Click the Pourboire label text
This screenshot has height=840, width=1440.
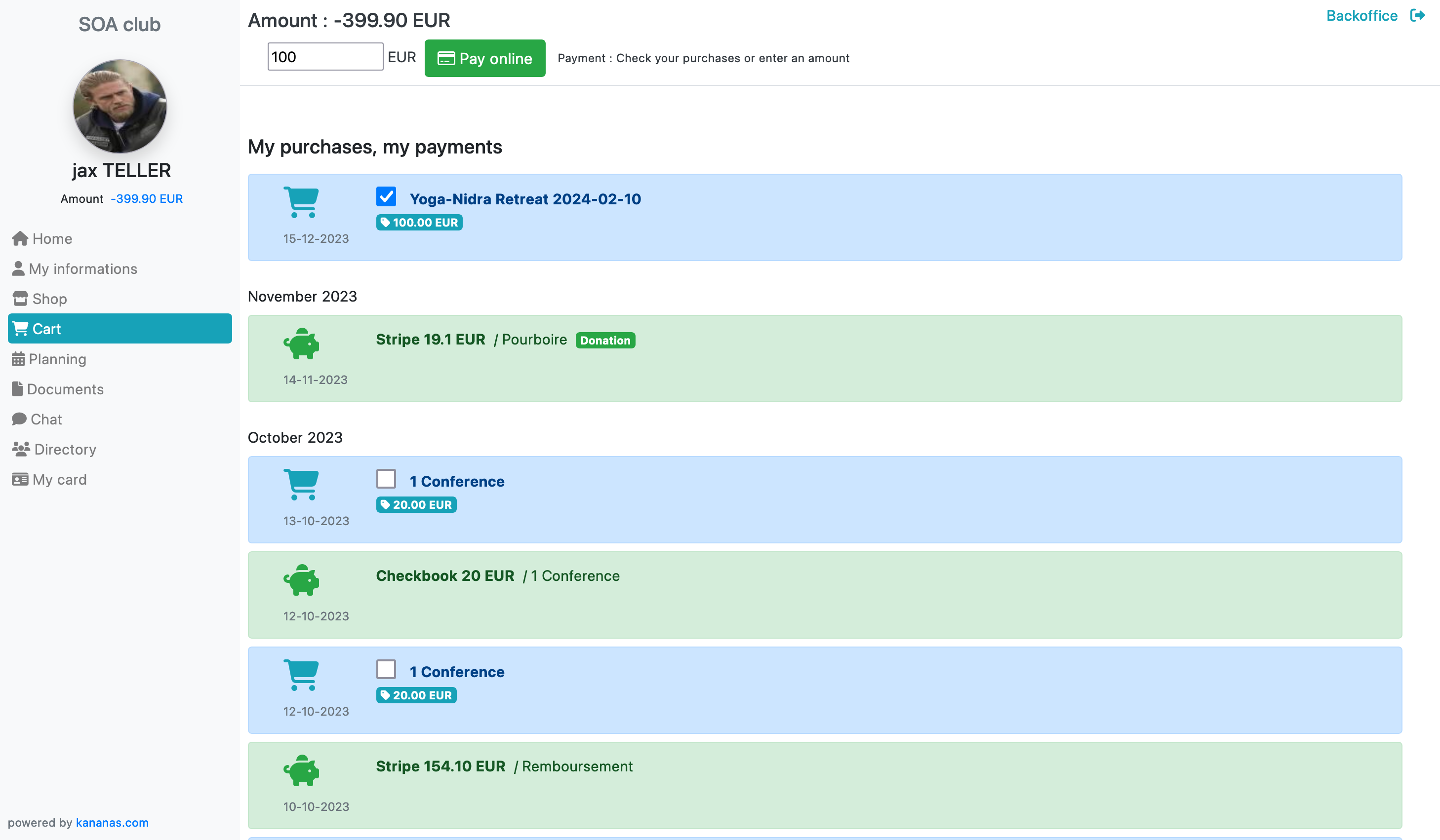[x=534, y=340]
